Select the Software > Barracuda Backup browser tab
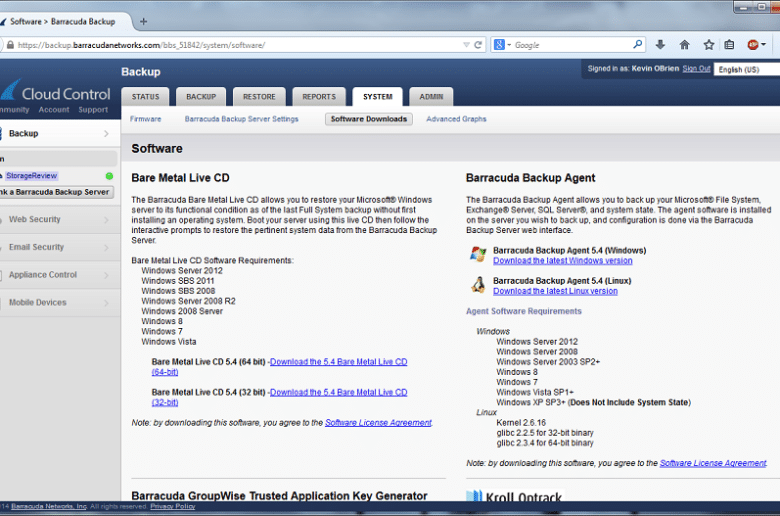Screen dimensions: 780x516 point(63,21)
